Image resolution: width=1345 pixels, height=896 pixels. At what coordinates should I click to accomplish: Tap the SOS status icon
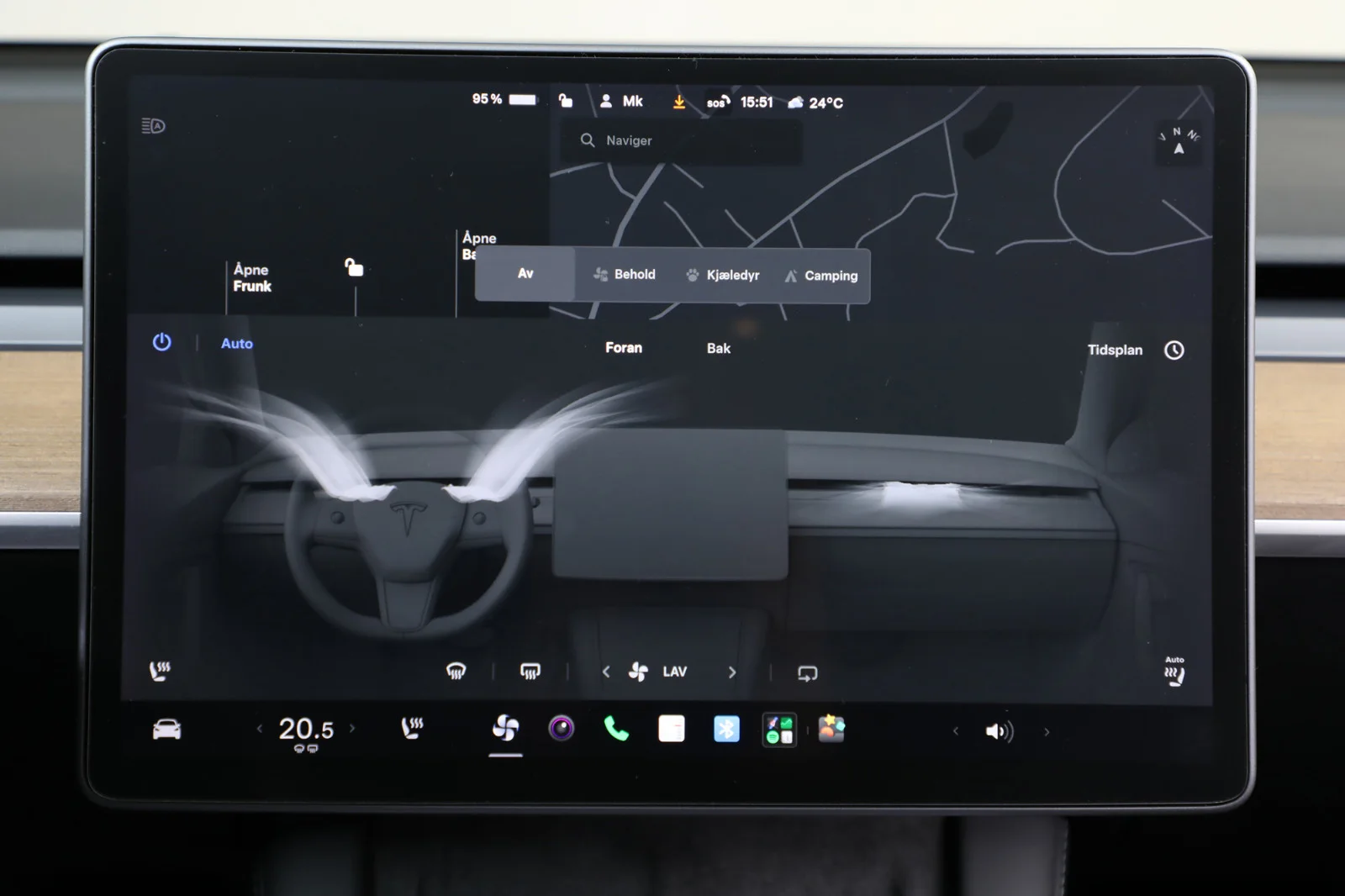click(x=717, y=102)
